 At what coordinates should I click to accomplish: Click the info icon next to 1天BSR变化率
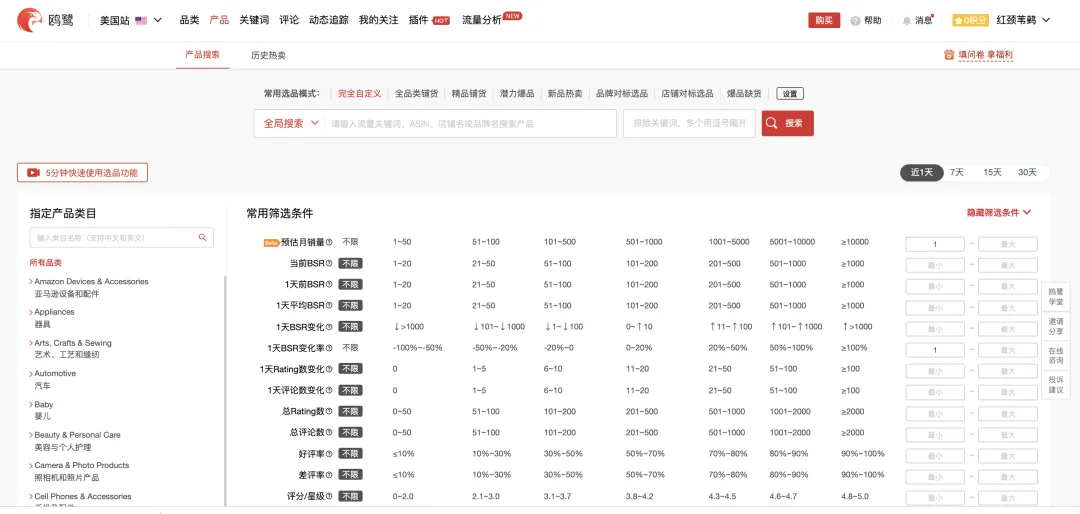tap(329, 348)
